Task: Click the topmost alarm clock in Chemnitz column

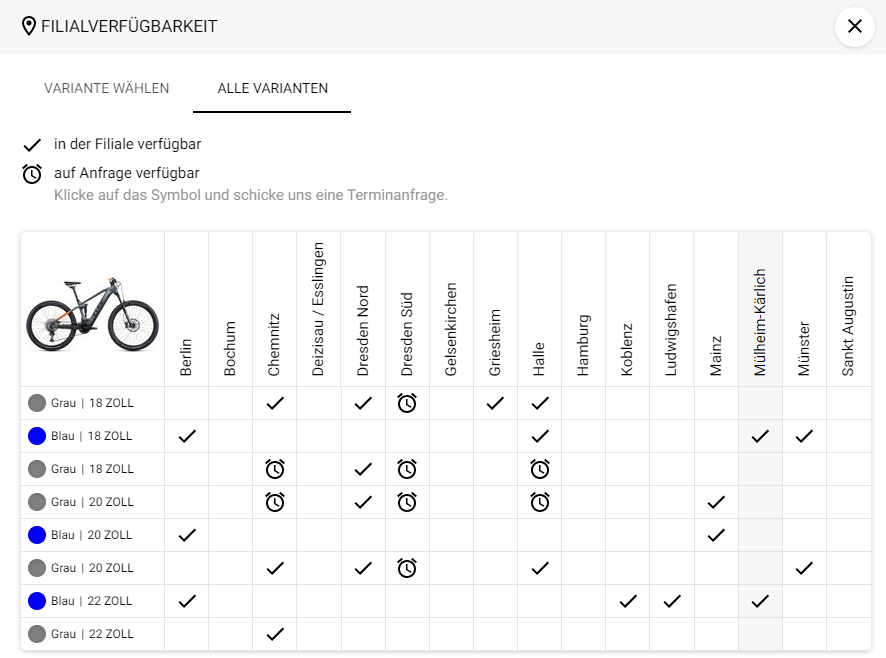Action: [x=275, y=469]
